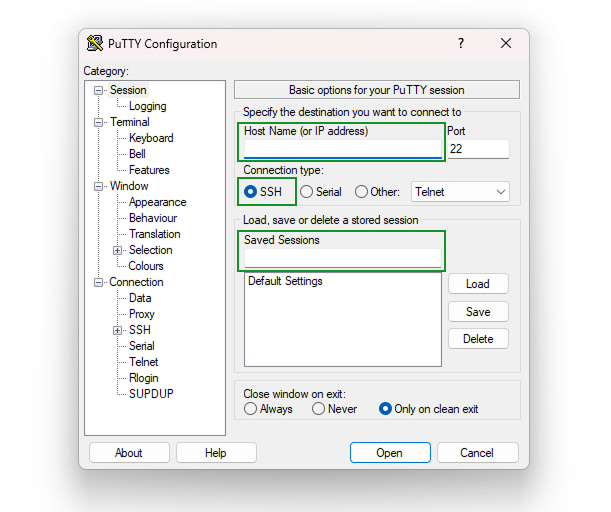The width and height of the screenshot is (611, 512).
Task: Expand the Selection tree node
Action: click(118, 250)
